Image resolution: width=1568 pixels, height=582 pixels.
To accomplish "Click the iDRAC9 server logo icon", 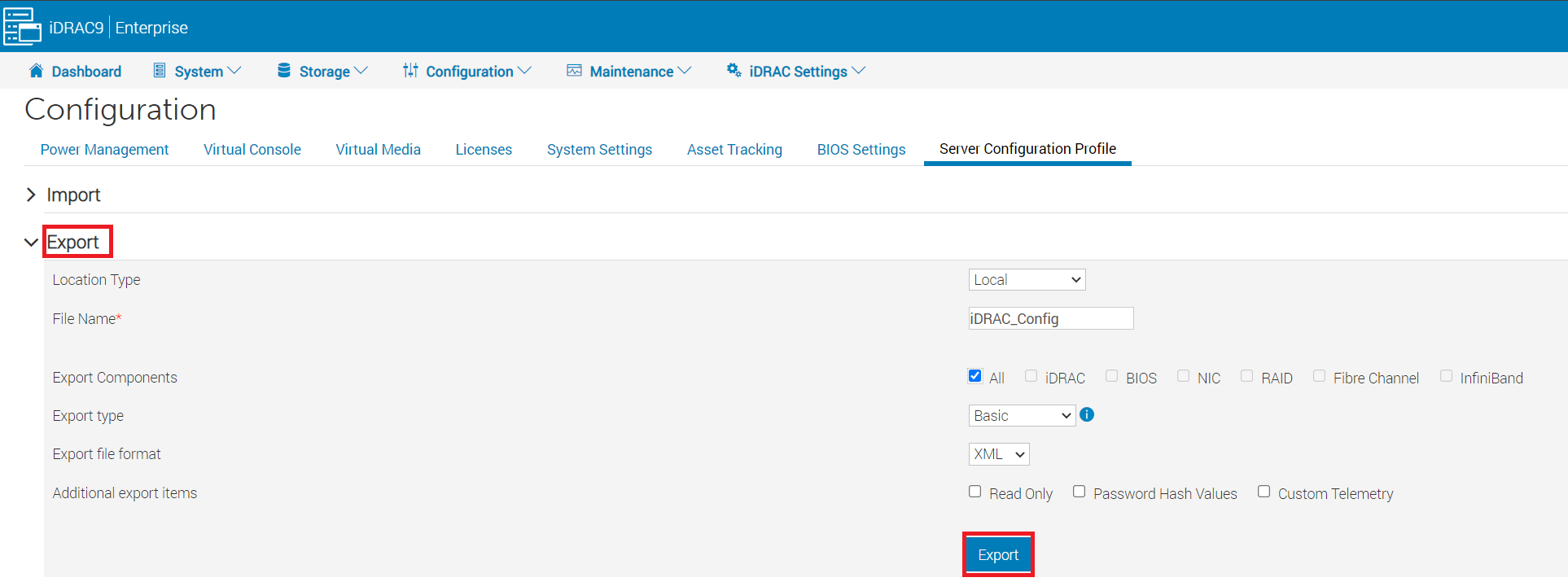I will pos(22,27).
